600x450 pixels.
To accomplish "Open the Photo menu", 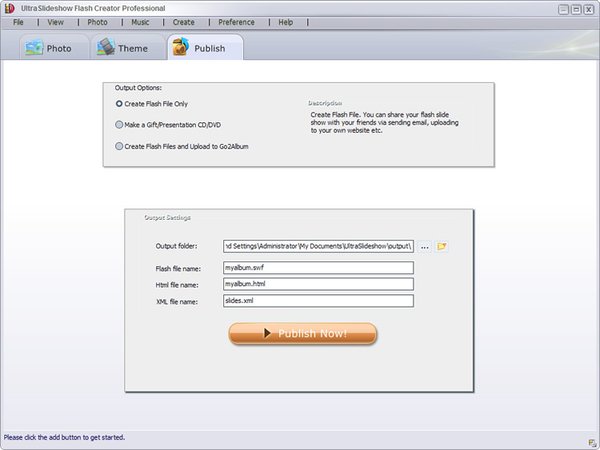I will [97, 22].
